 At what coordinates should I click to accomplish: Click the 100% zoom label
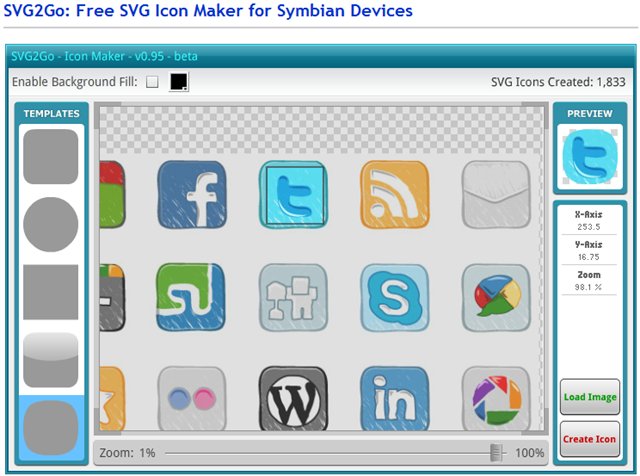(529, 453)
